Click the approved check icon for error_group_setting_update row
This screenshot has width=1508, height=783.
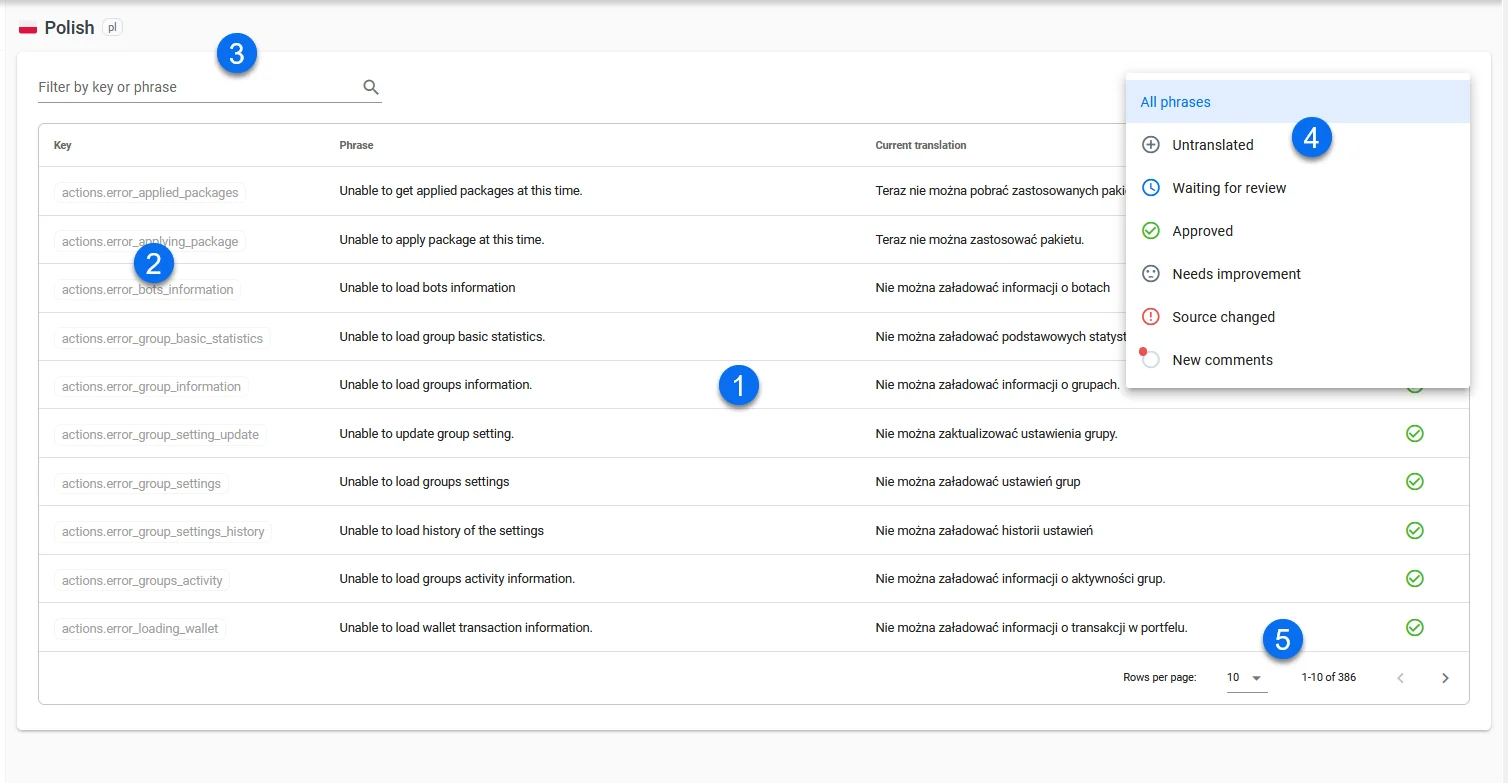click(1415, 434)
